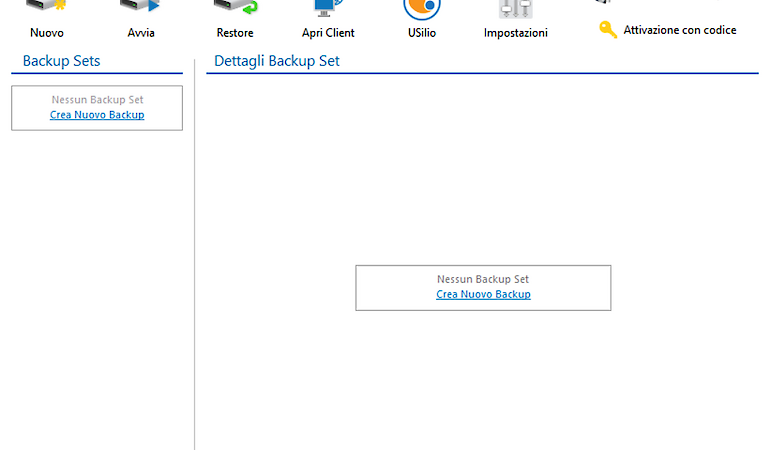Image resolution: width=770 pixels, height=450 pixels.
Task: Click the 'Dettagli Backup Set' panel header
Action: pyautogui.click(x=277, y=61)
